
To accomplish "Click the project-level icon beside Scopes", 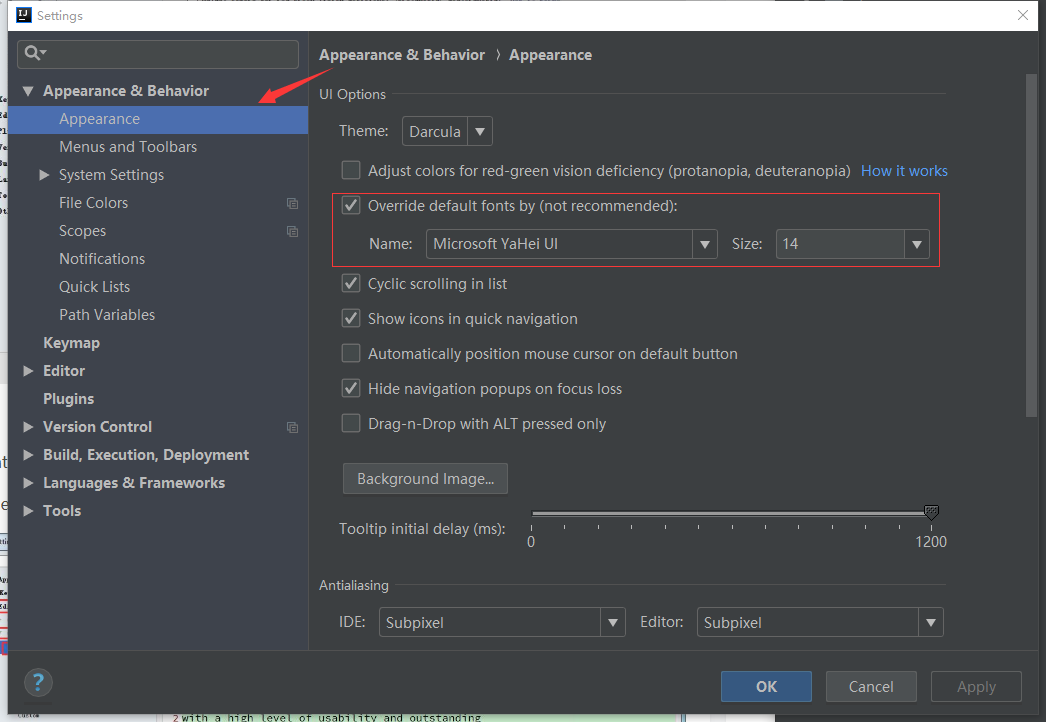I will click(292, 231).
